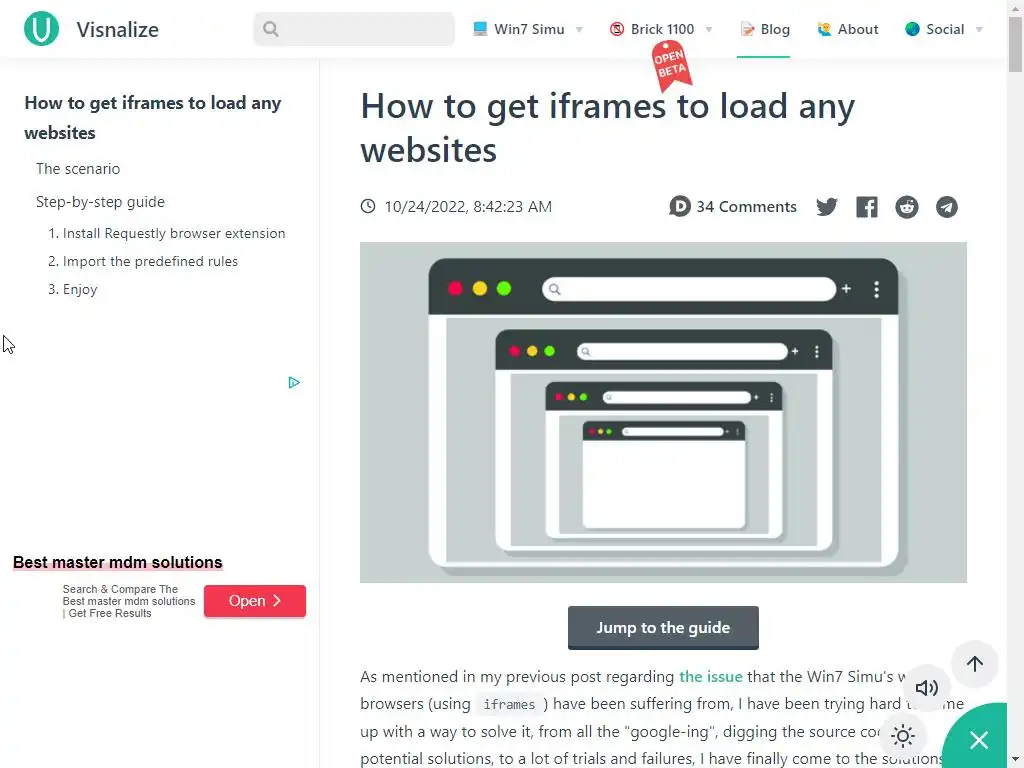The width and height of the screenshot is (1024, 768).
Task: Open Win7 Simu menu item
Action: pos(528,29)
